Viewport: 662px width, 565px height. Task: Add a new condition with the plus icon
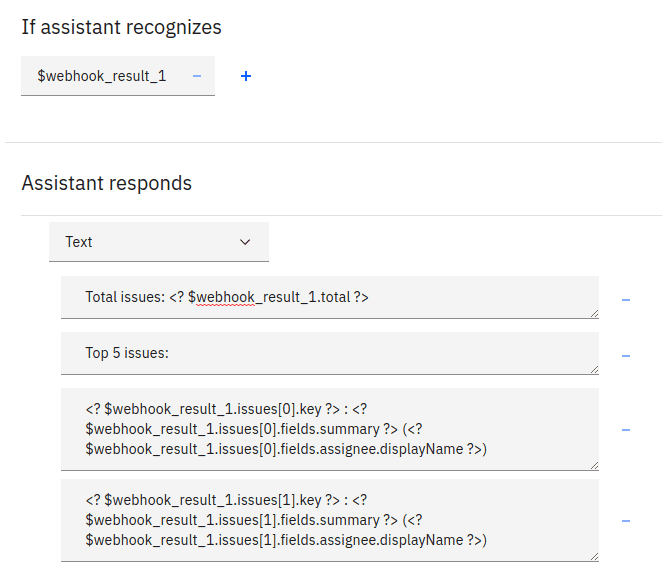(246, 76)
